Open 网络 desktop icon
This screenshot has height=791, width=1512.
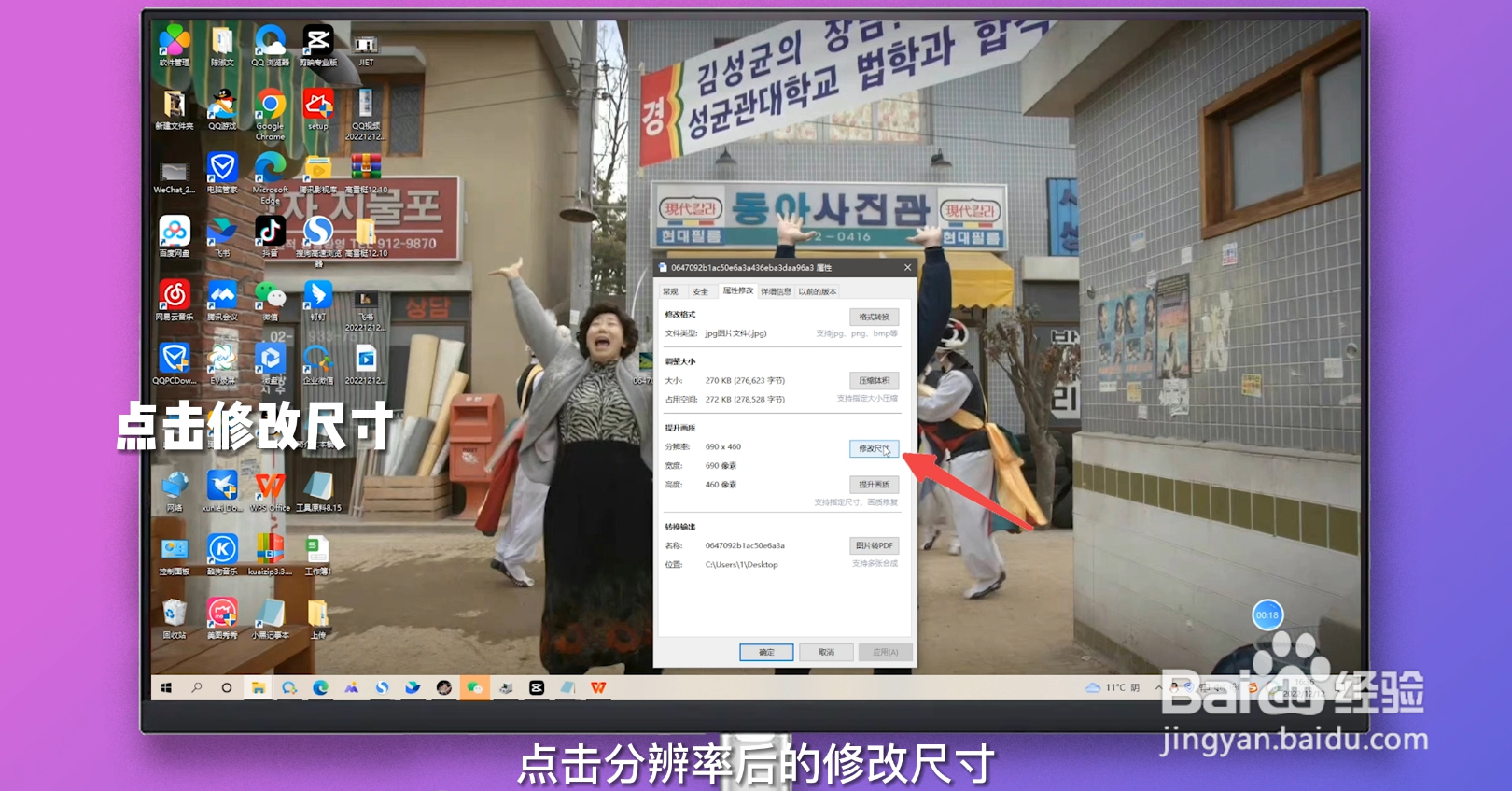pos(175,491)
